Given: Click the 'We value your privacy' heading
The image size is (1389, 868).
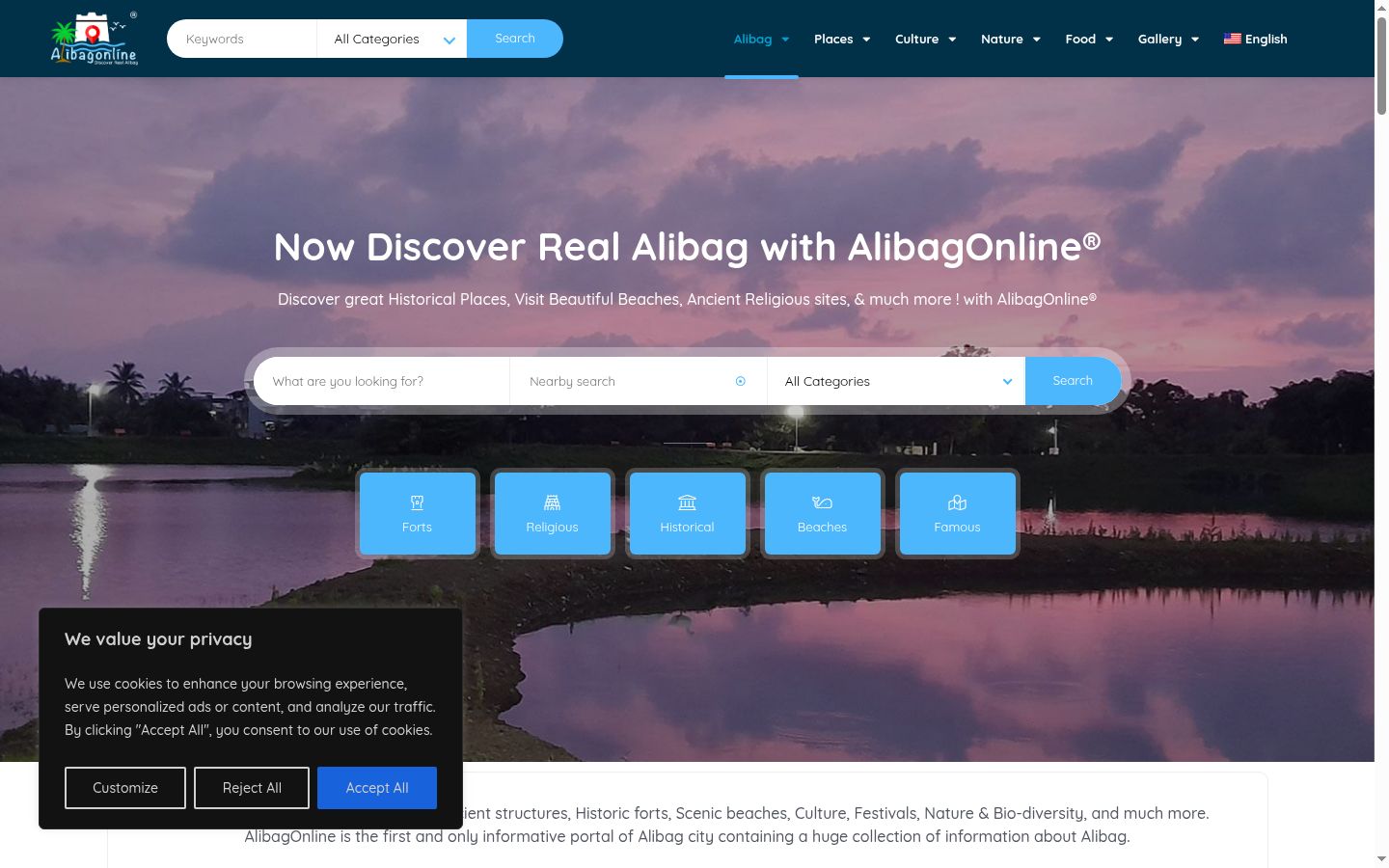Looking at the screenshot, I should pos(158,639).
